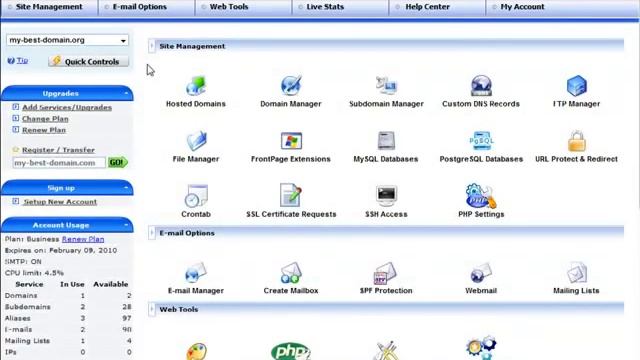Collapse the Site Management section
Viewport: 640px width, 360px height.
152,46
